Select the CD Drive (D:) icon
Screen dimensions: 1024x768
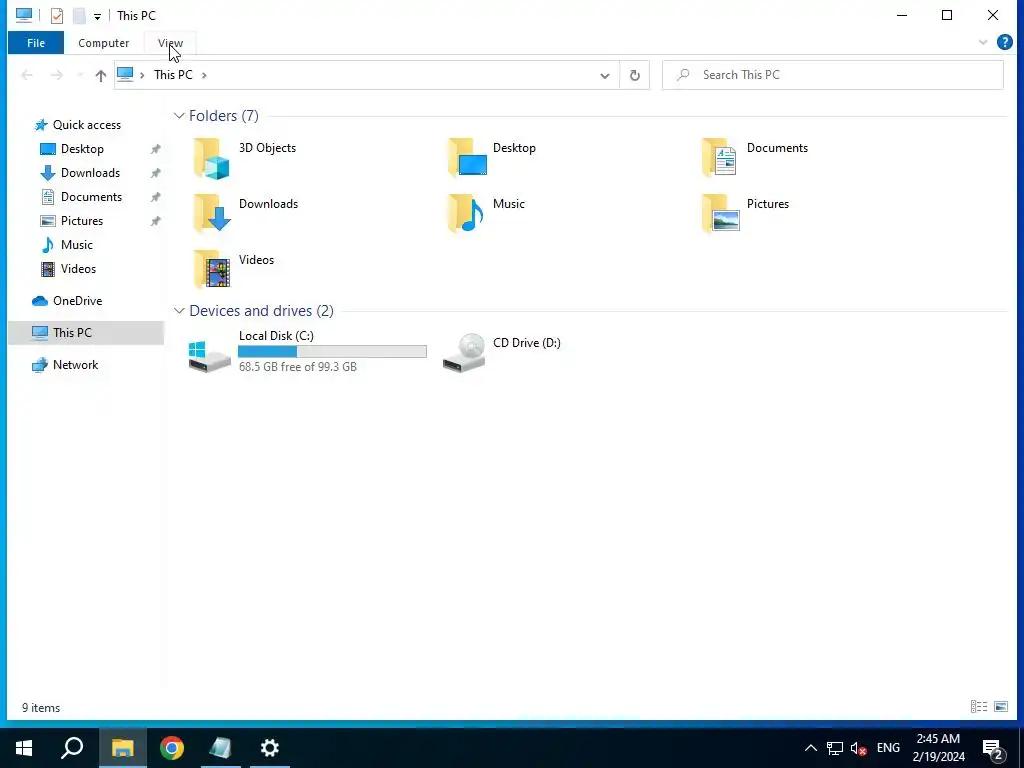point(464,353)
